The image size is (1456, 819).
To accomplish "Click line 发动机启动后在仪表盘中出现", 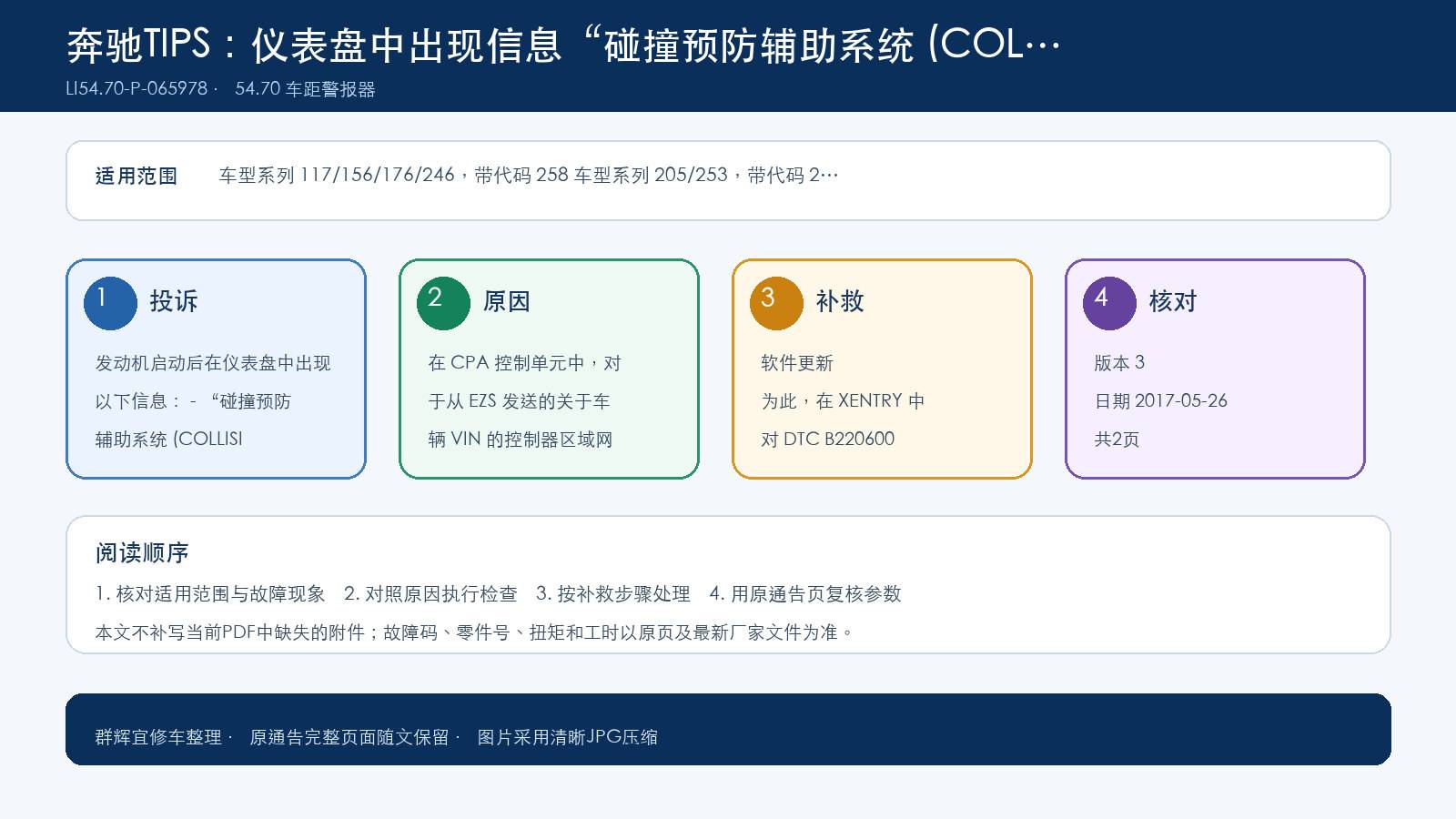I will 213,363.
